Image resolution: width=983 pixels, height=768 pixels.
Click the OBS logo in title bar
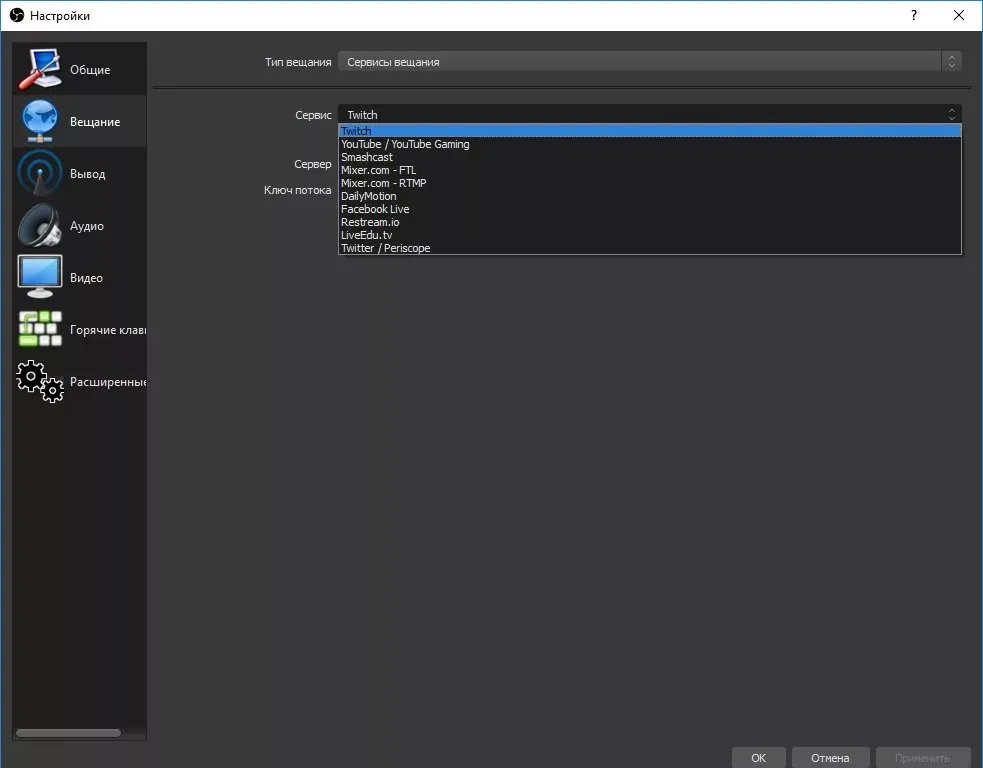17,15
